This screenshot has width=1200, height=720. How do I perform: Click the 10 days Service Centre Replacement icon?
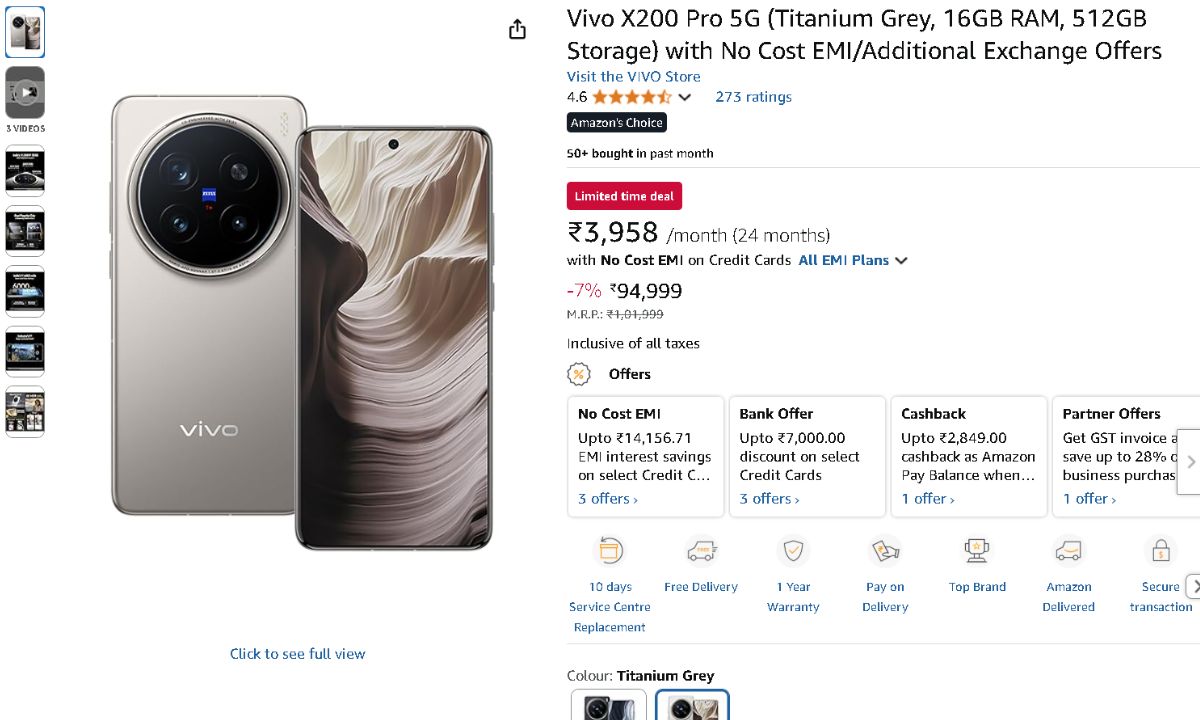pyautogui.click(x=609, y=551)
